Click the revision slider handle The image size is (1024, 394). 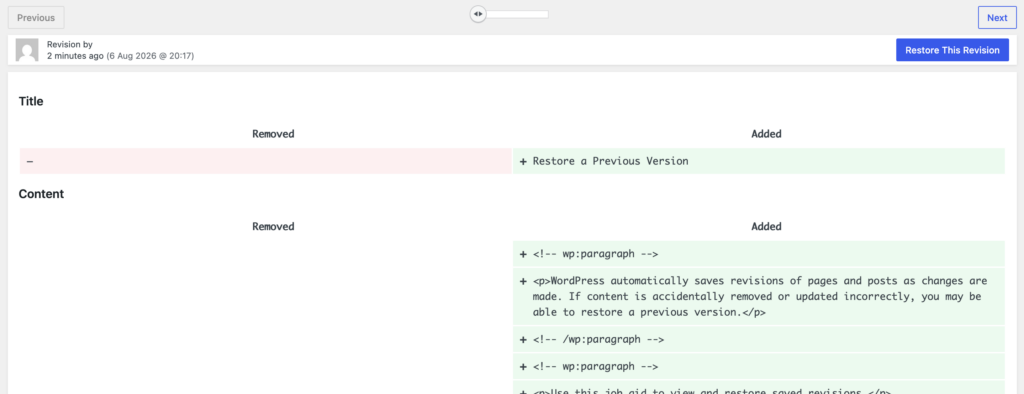[478, 14]
